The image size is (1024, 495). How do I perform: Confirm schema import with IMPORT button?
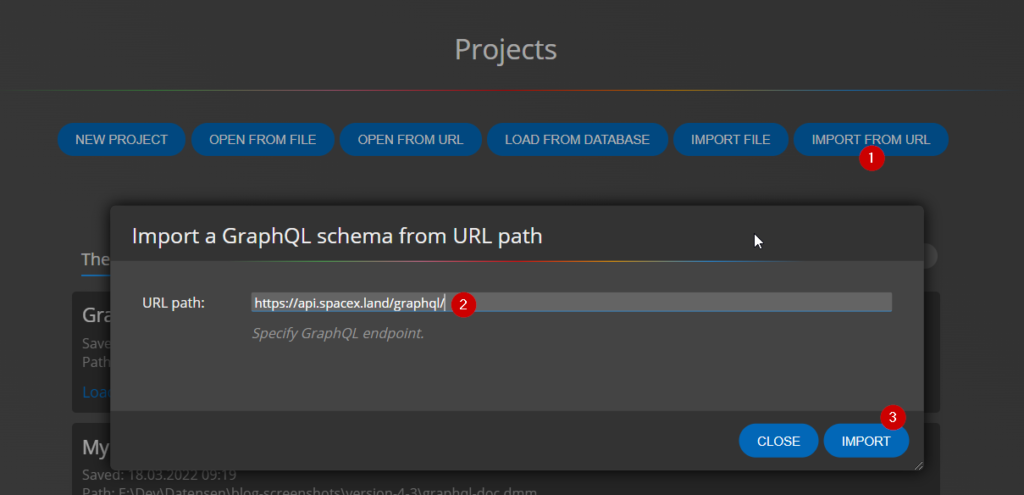(x=866, y=441)
